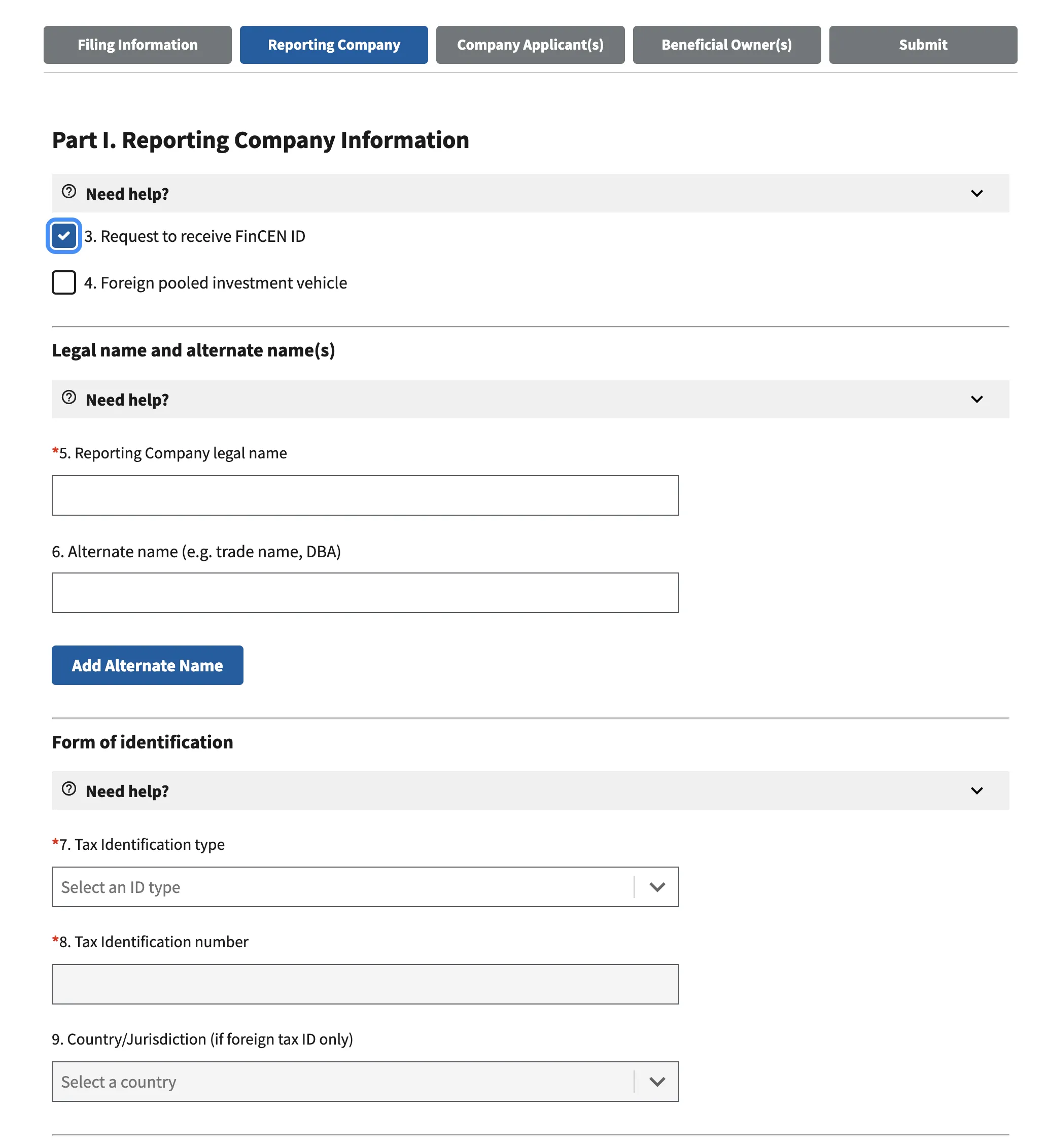
Task: Click the Alternate name text field
Action: click(365, 592)
